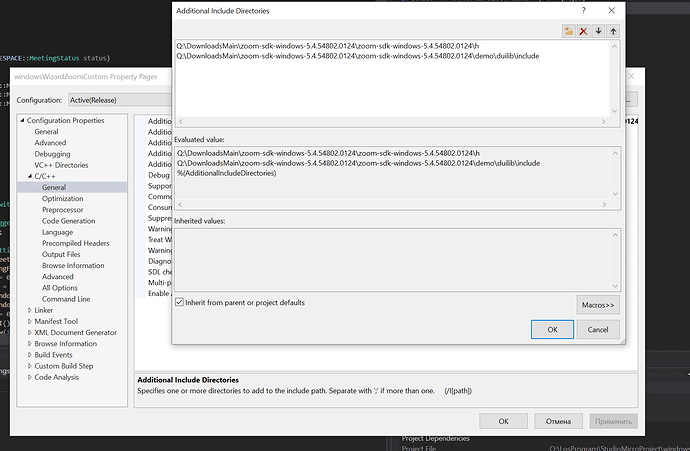The width and height of the screenshot is (690, 451).
Task: Move line up with up arrow icon
Action: click(x=613, y=31)
